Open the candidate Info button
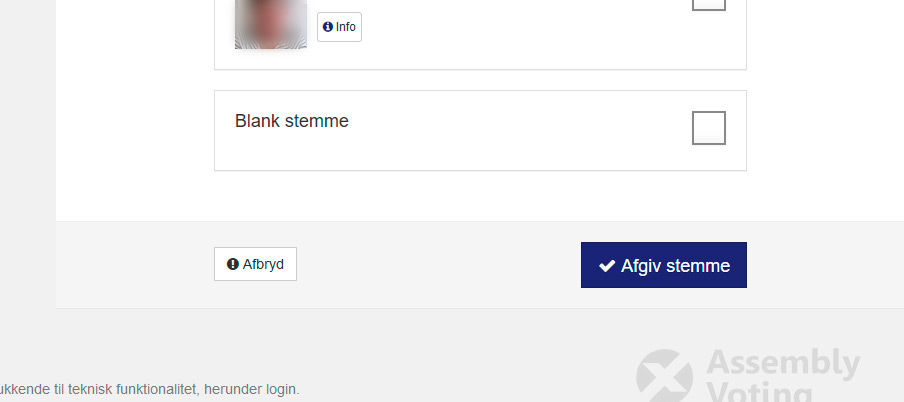Image resolution: width=904 pixels, height=402 pixels. point(340,27)
